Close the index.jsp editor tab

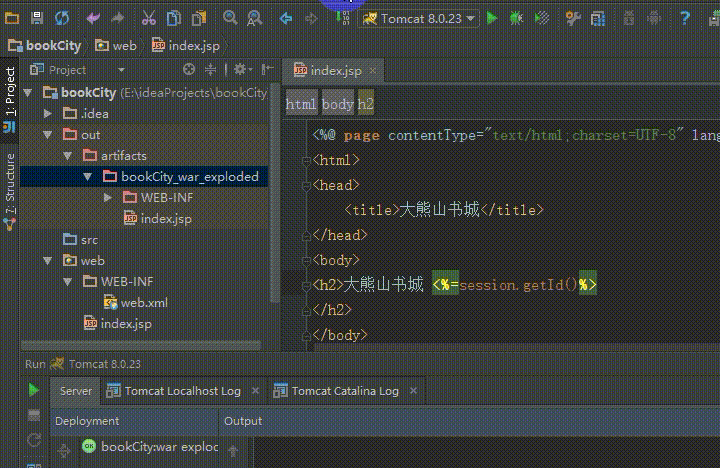[x=372, y=71]
